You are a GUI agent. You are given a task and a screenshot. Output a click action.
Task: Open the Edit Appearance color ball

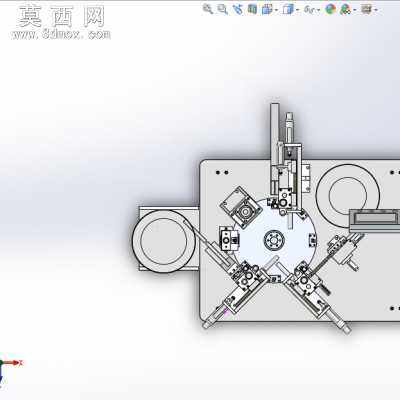click(x=331, y=9)
